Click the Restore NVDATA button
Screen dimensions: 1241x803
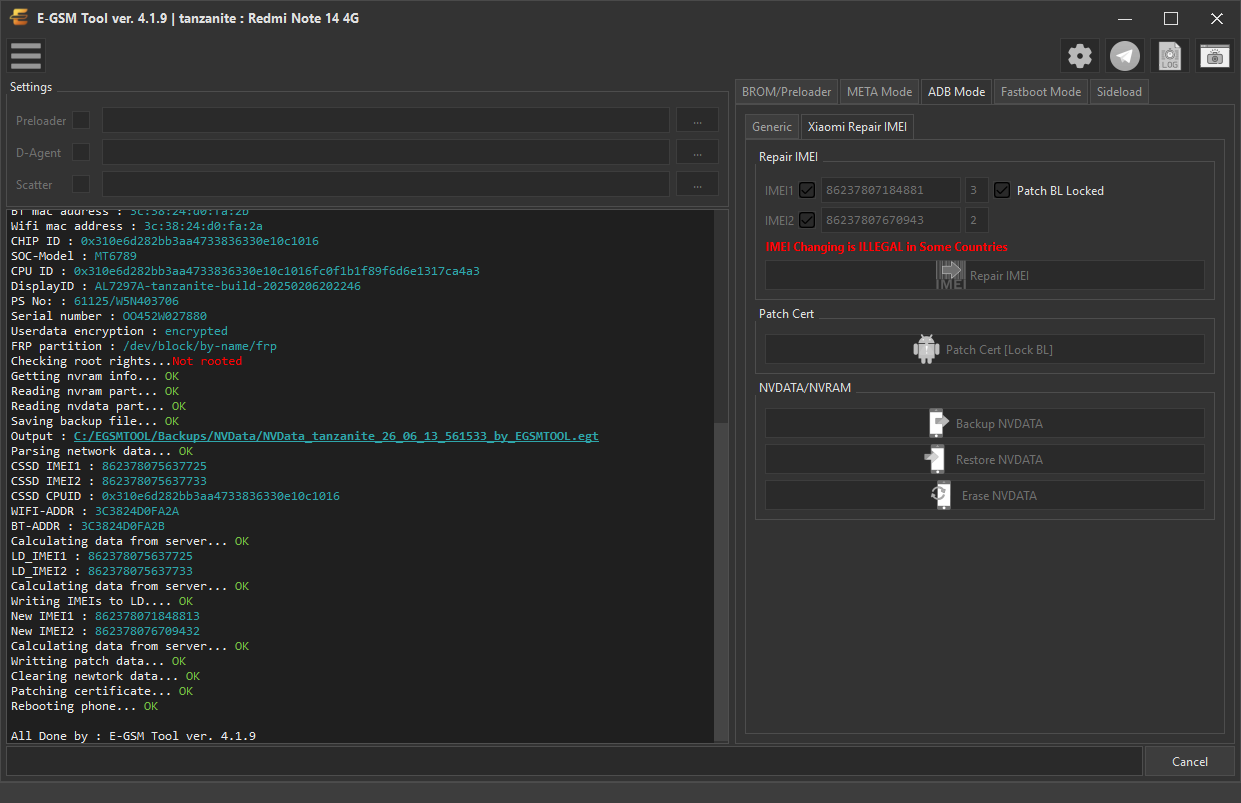[985, 459]
